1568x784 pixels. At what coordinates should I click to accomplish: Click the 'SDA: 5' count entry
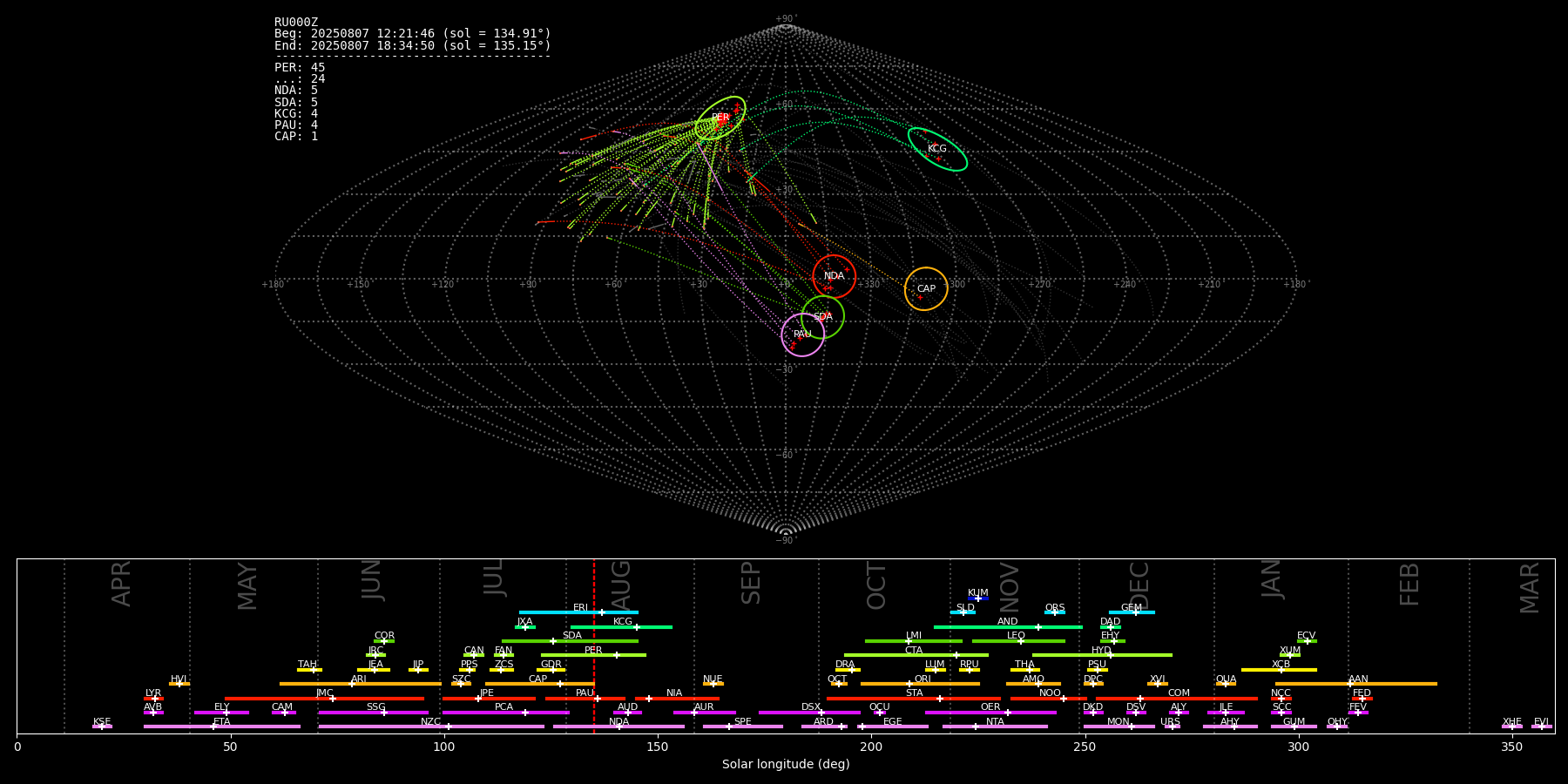pos(296,103)
